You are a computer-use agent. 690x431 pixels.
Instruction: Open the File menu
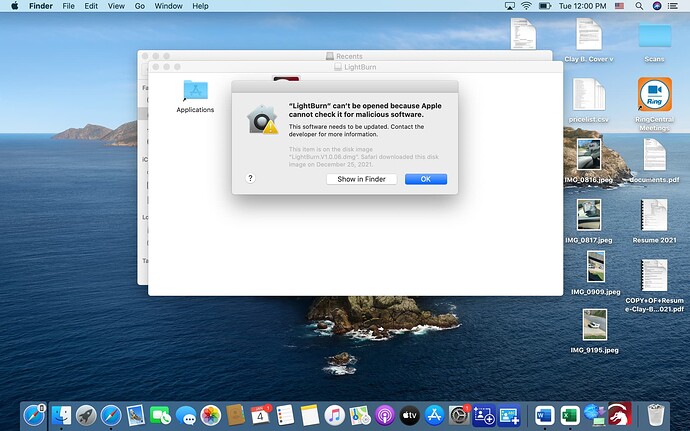pyautogui.click(x=68, y=6)
